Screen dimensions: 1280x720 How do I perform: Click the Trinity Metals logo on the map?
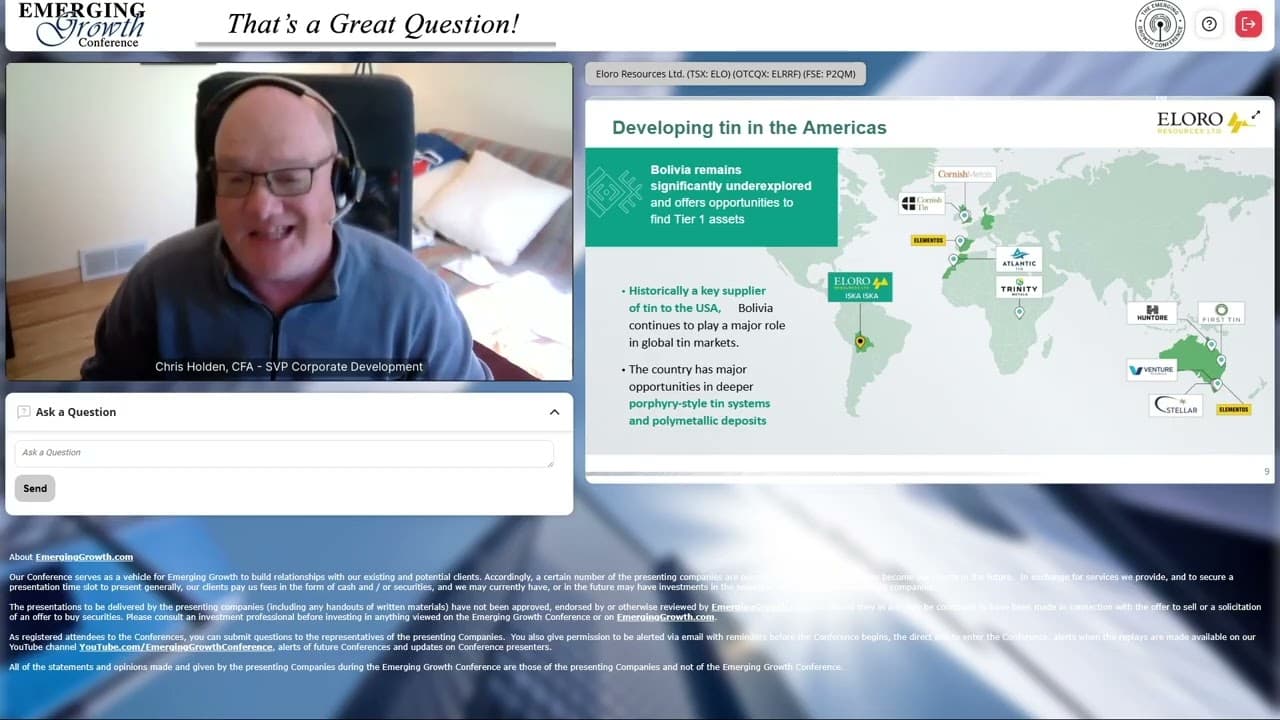1019,288
